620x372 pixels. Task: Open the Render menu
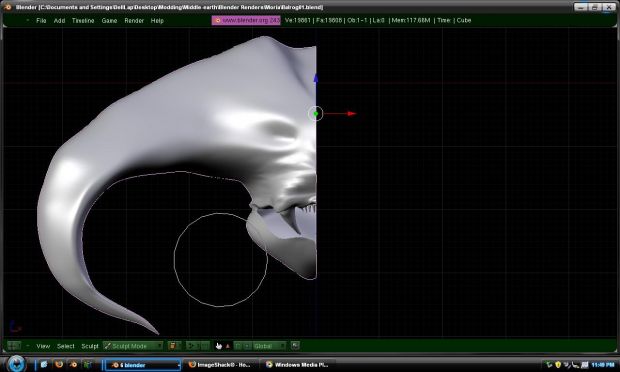134,21
